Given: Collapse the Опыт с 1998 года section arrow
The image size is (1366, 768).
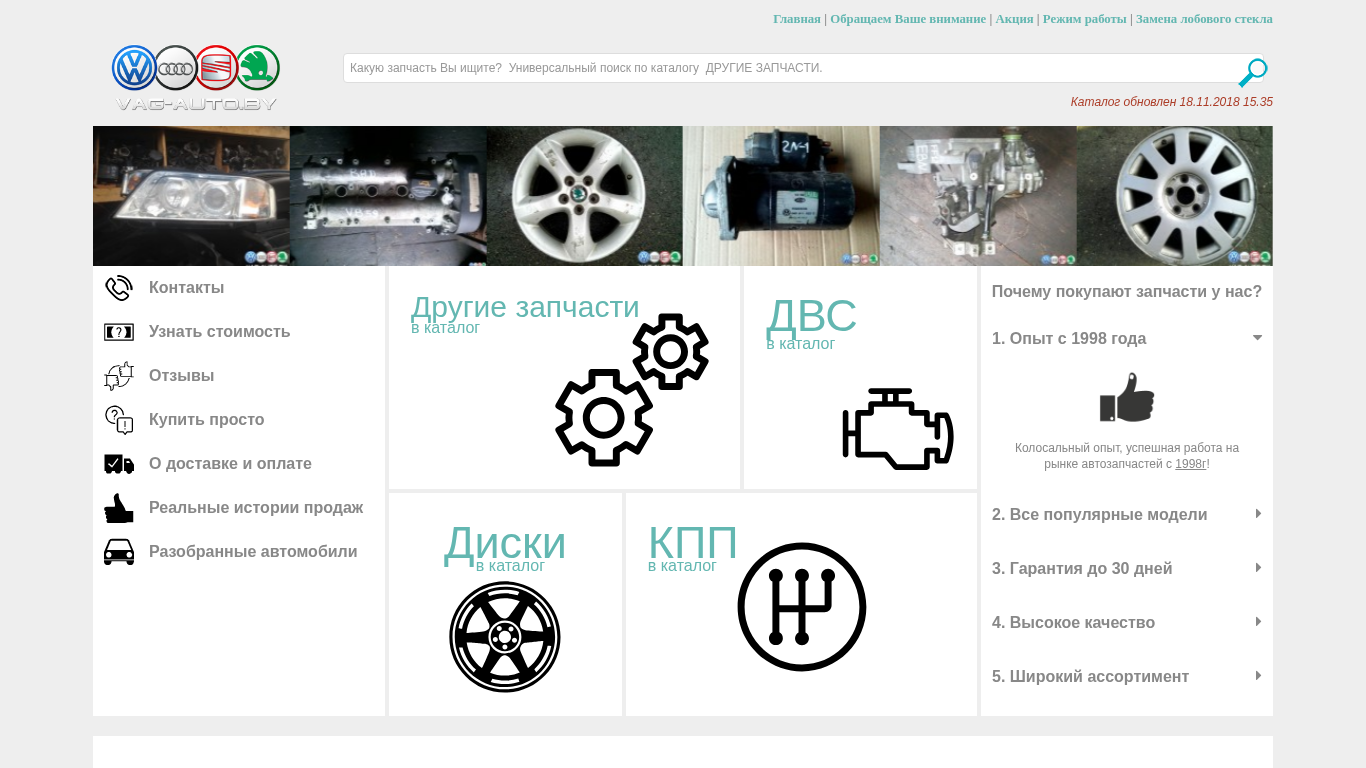Looking at the screenshot, I should click(1257, 338).
